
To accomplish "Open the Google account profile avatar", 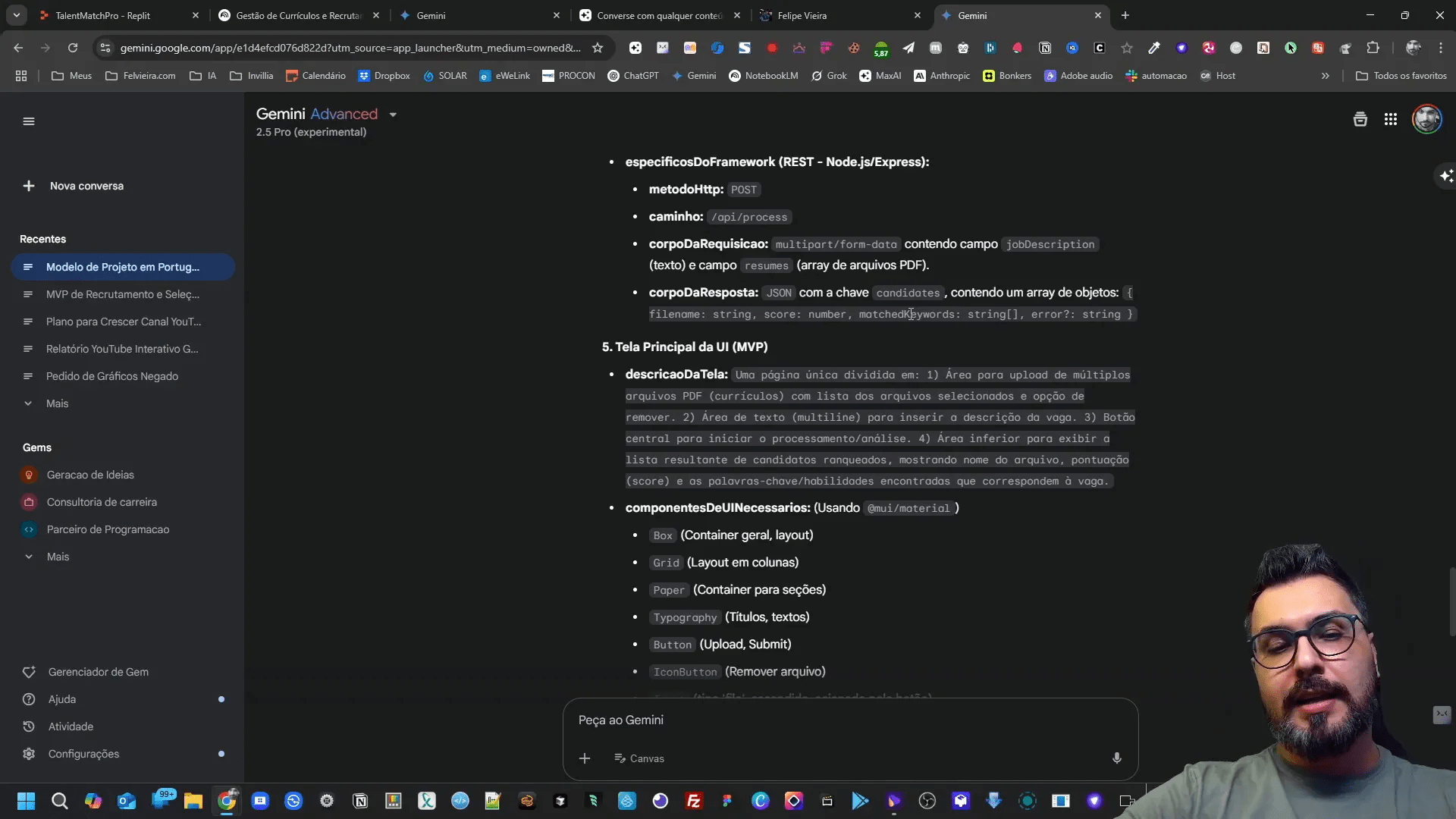I will click(x=1426, y=119).
